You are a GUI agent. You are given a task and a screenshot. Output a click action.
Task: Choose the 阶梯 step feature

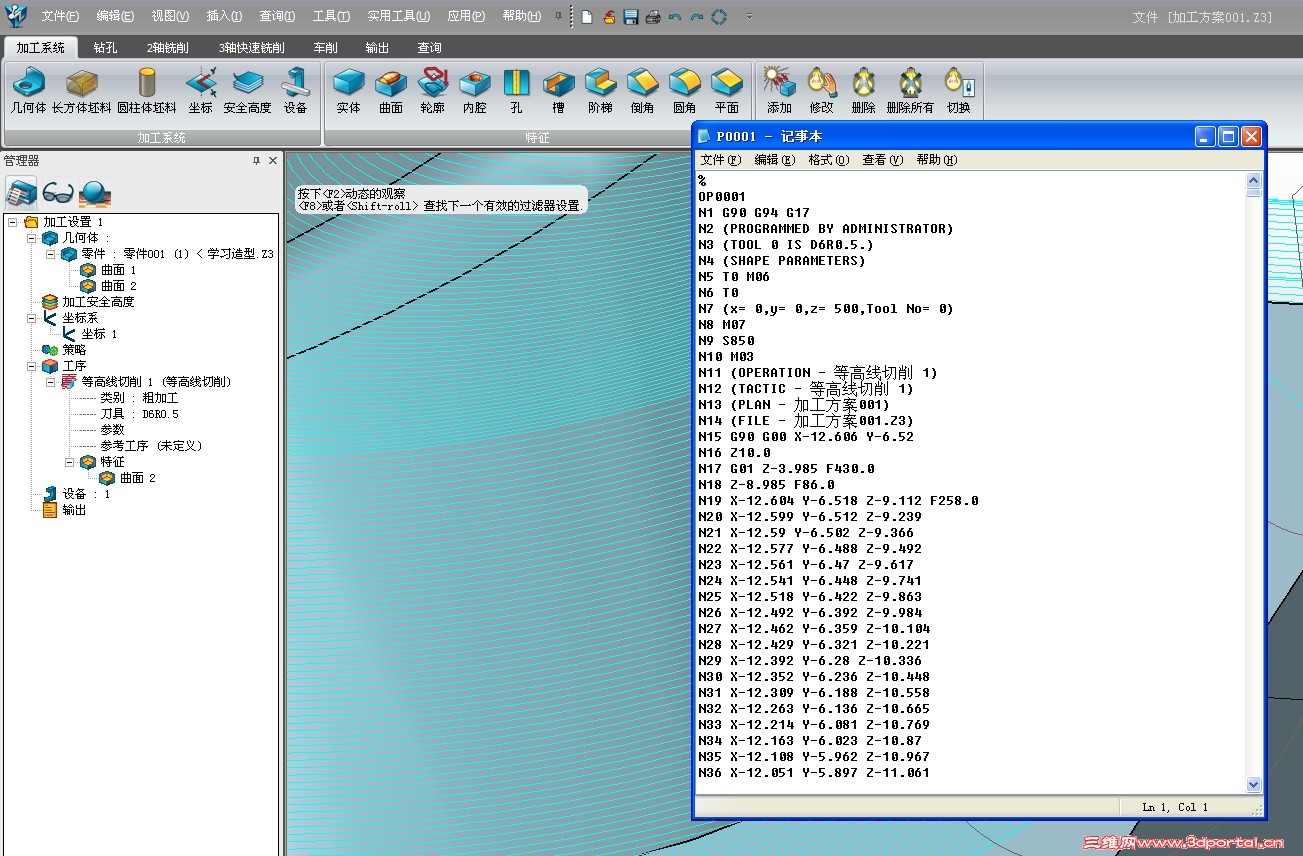[600, 91]
